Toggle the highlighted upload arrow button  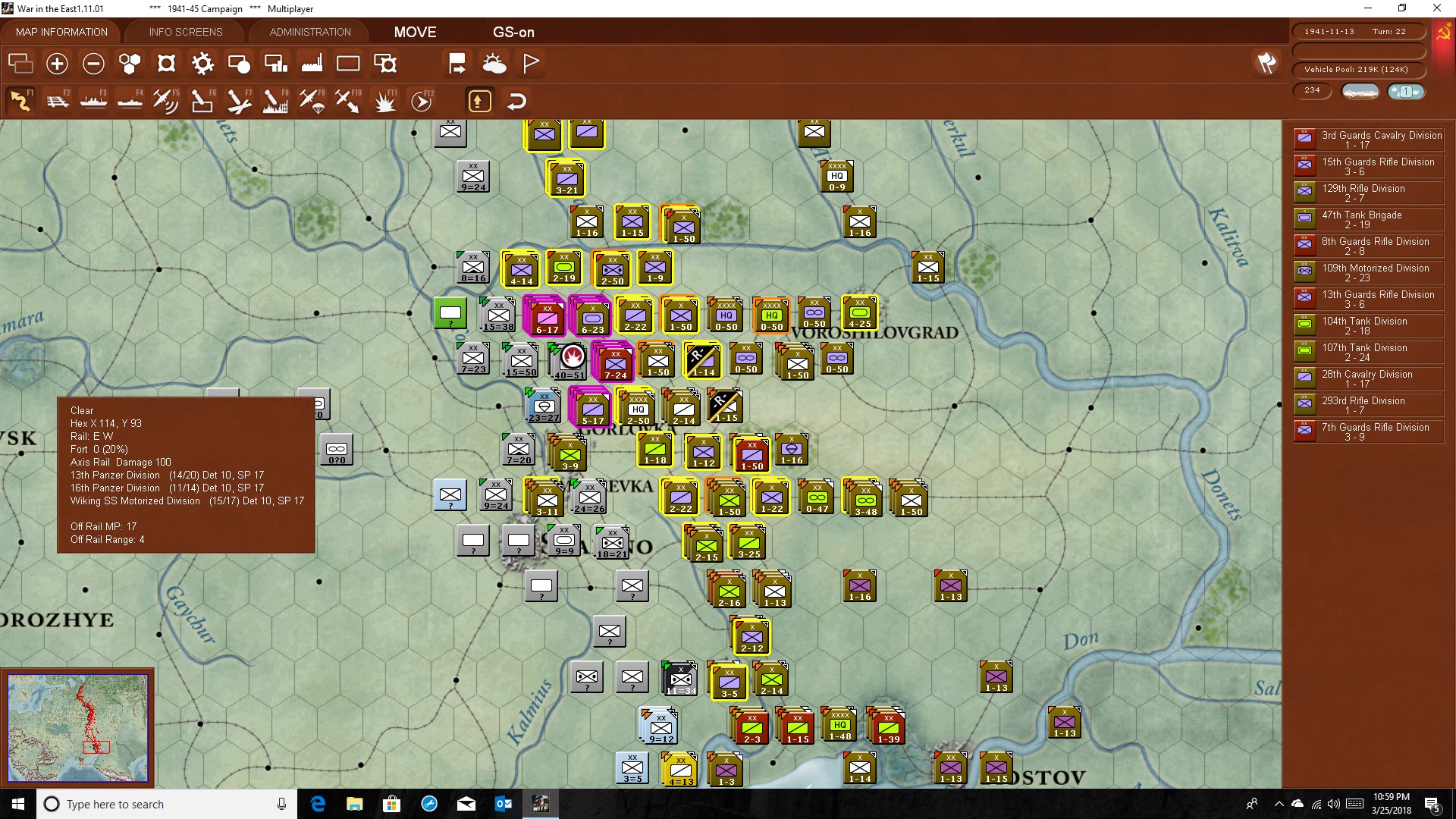(x=479, y=101)
